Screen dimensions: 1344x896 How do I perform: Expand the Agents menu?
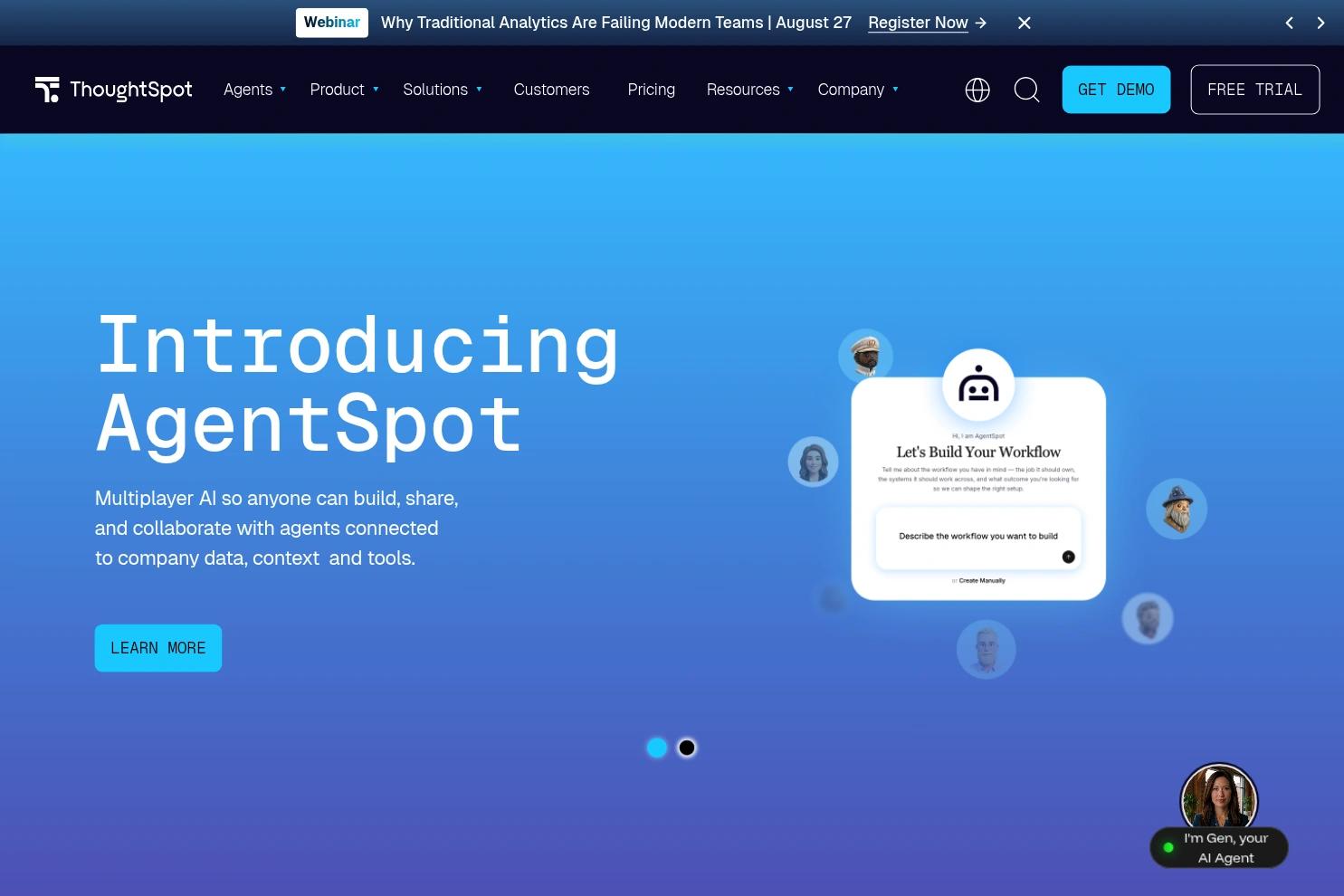(x=255, y=90)
